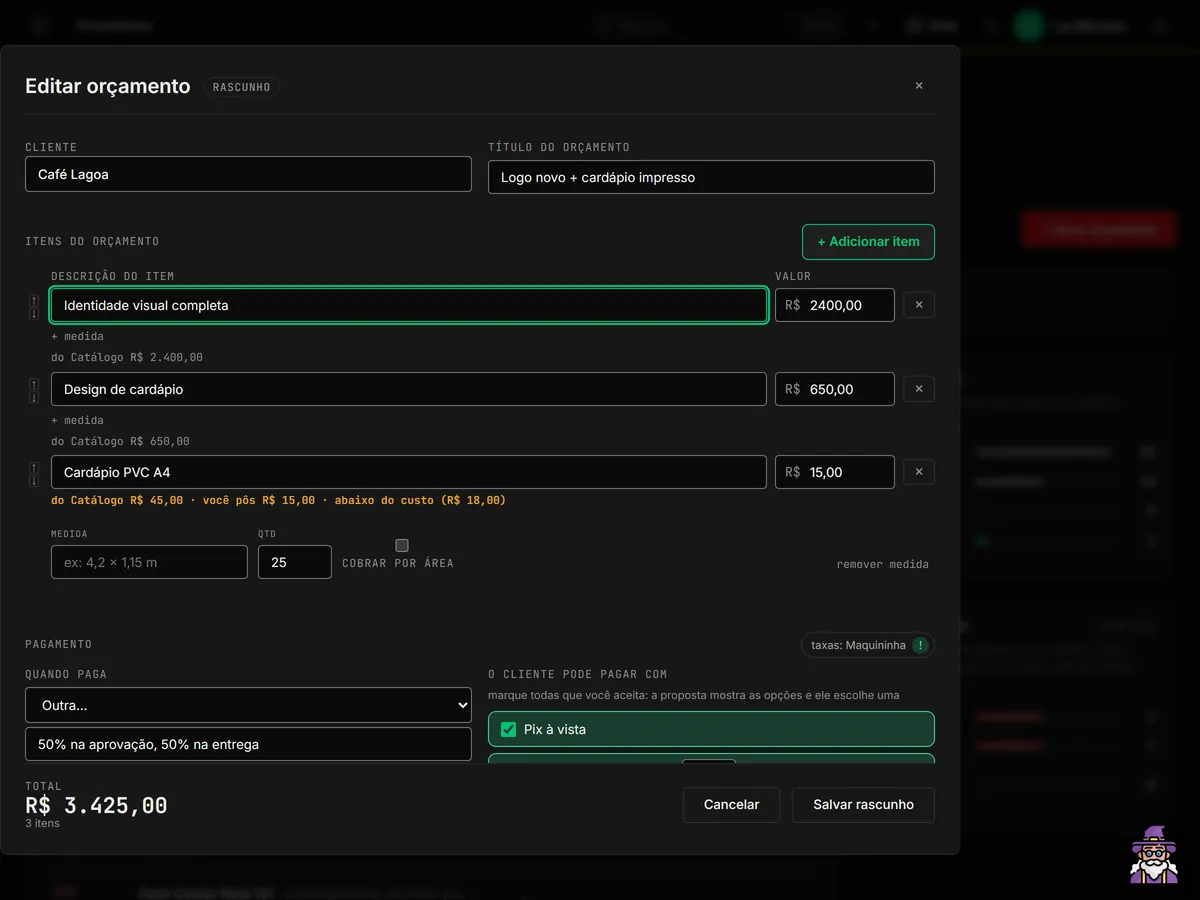The width and height of the screenshot is (1200, 900).
Task: Click the "Identidade visual completa" description field
Action: tap(409, 305)
